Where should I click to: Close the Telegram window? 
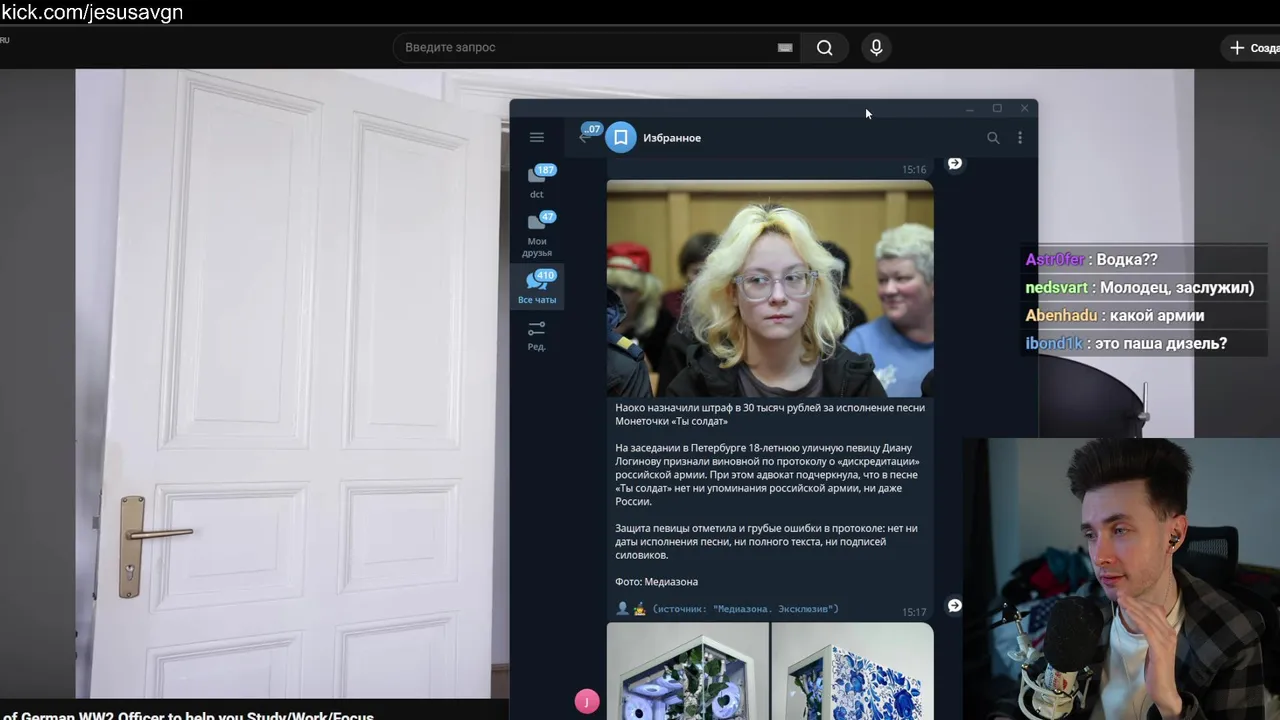pyautogui.click(x=1024, y=108)
